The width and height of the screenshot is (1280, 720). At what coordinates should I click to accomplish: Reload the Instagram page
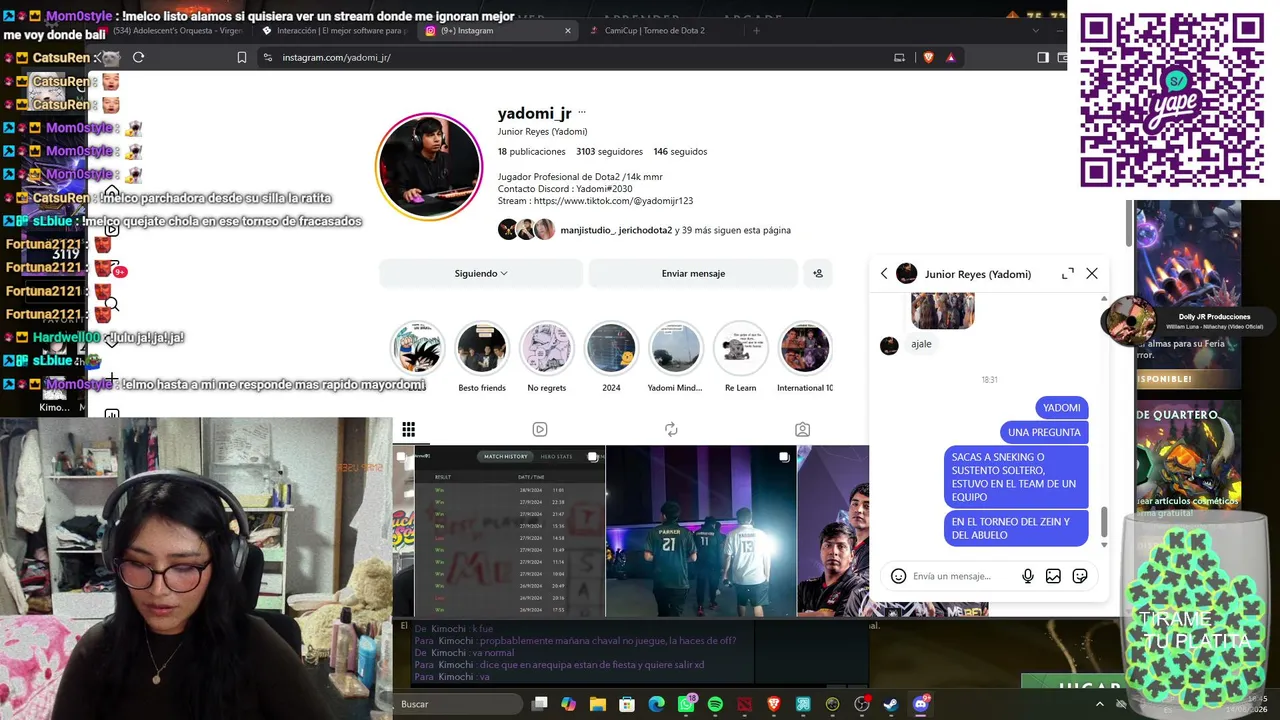point(138,58)
